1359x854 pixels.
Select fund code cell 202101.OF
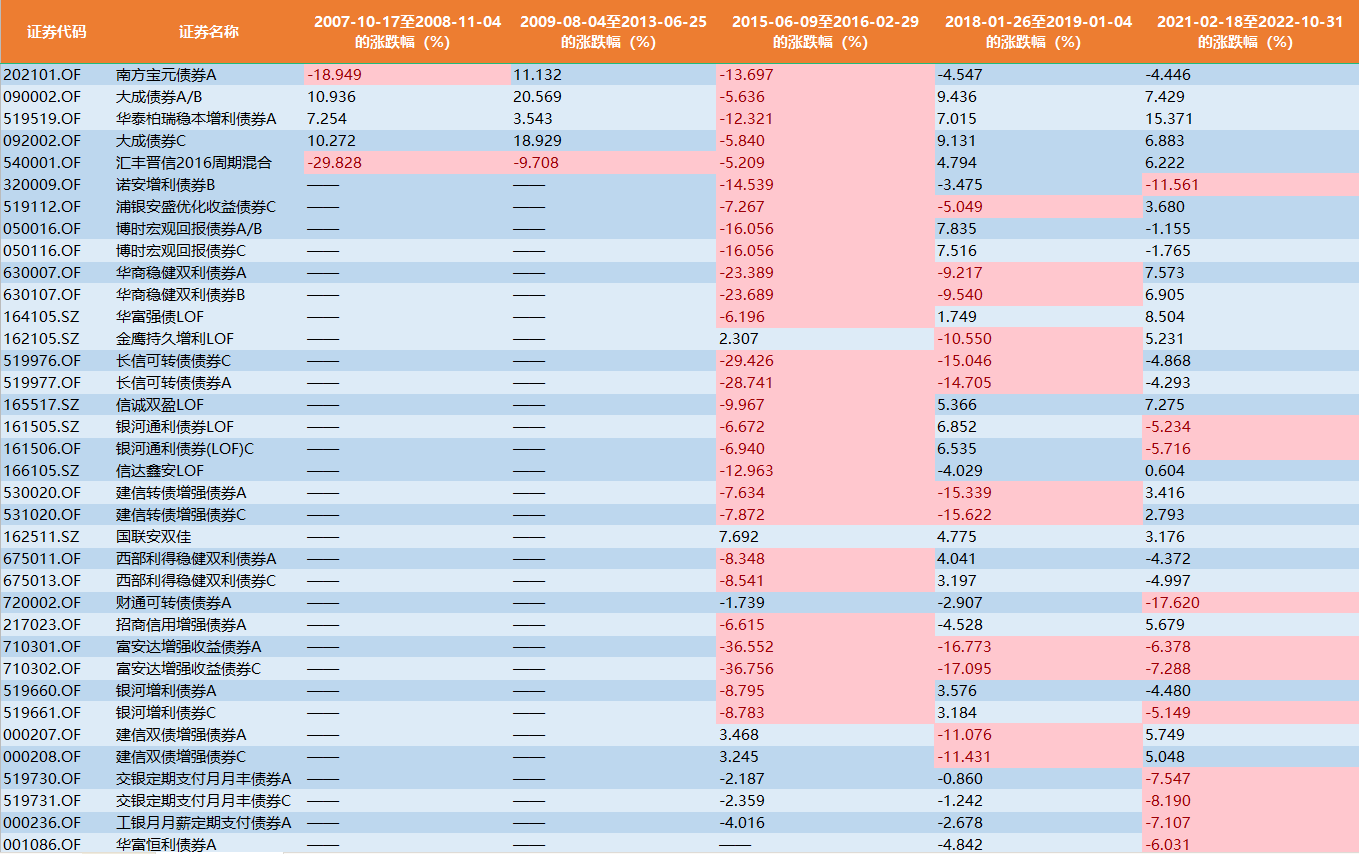pyautogui.click(x=42, y=75)
